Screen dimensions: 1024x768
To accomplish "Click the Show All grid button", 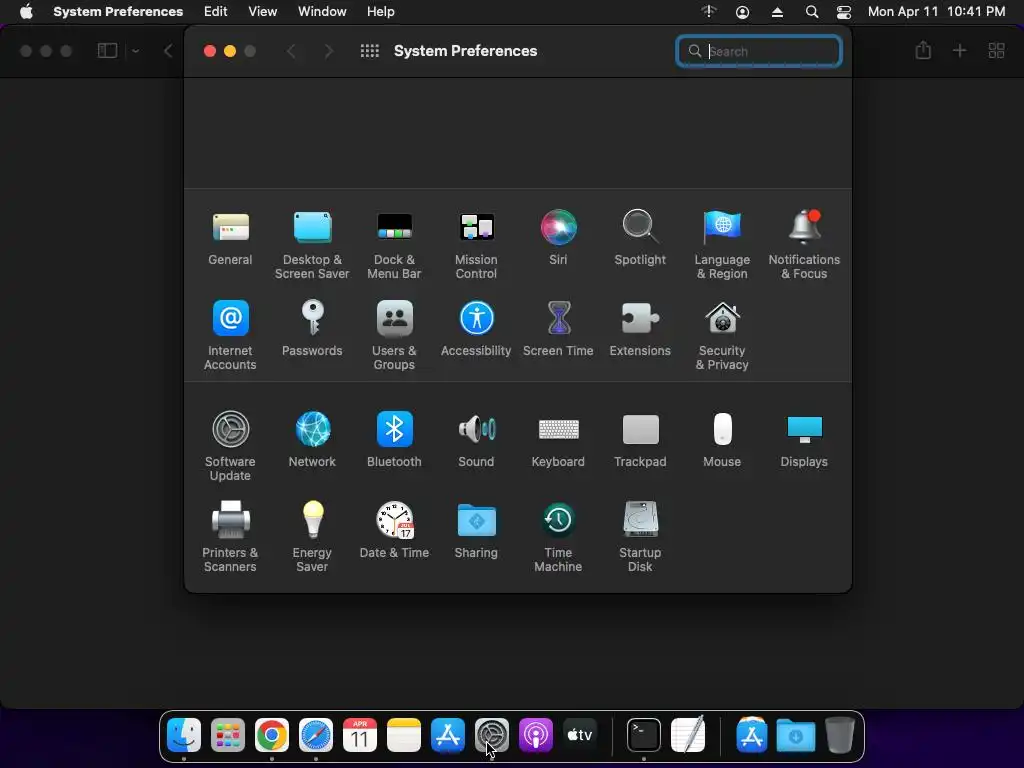I will [x=370, y=51].
